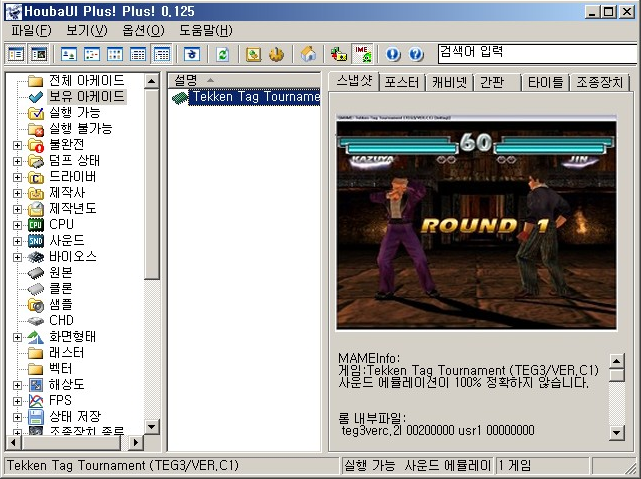Click in the 검색어 입력 search field
Image resolution: width=641 pixels, height=479 pixels.
click(537, 54)
